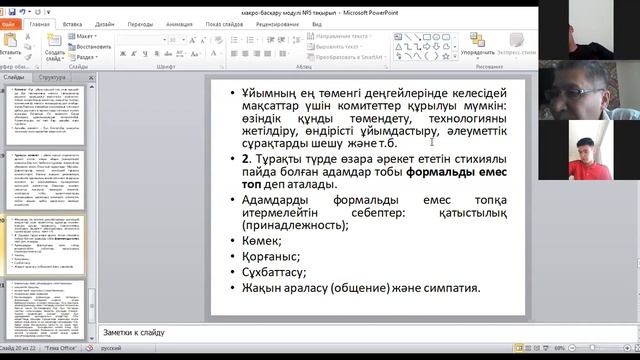Switch to the Вставка ribbon tab

pyautogui.click(x=72, y=24)
